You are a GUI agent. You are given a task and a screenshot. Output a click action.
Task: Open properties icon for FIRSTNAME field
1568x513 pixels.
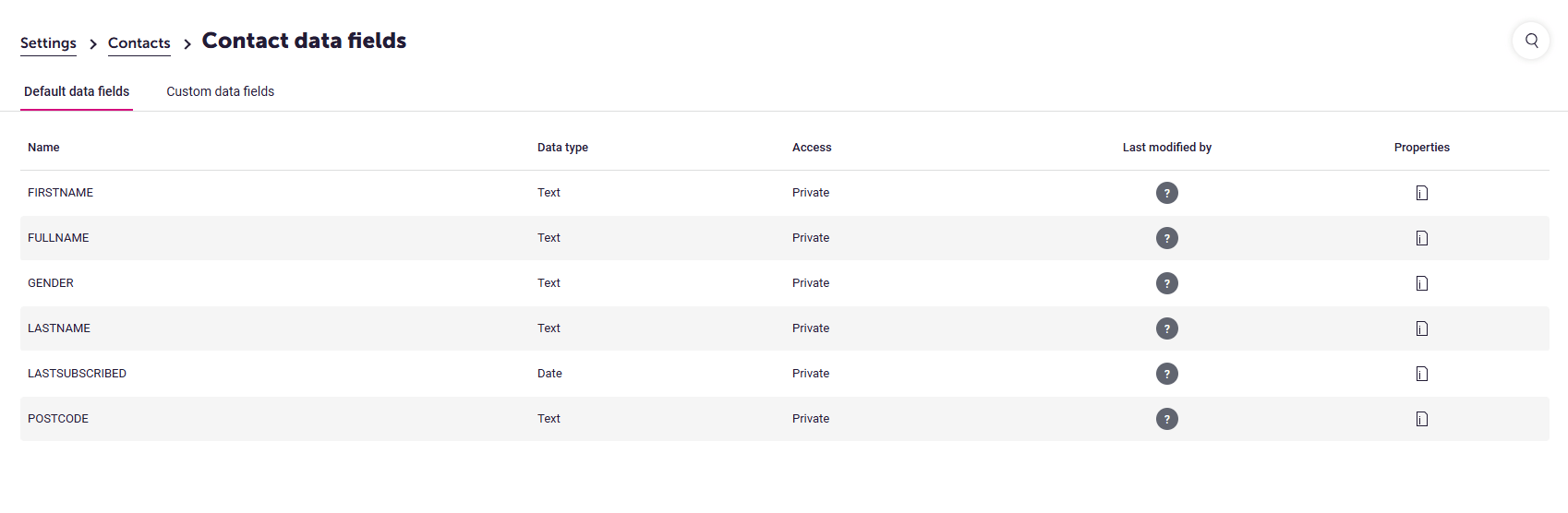tap(1422, 193)
